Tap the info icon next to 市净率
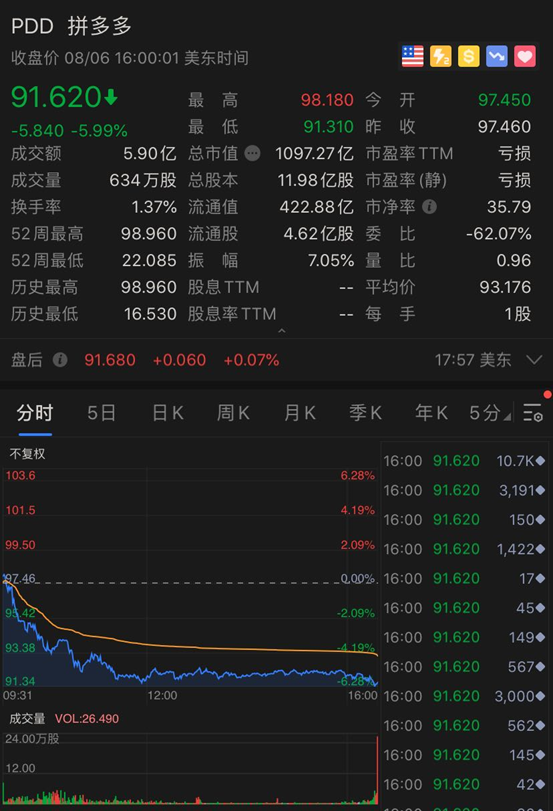This screenshot has width=553, height=811. (429, 207)
